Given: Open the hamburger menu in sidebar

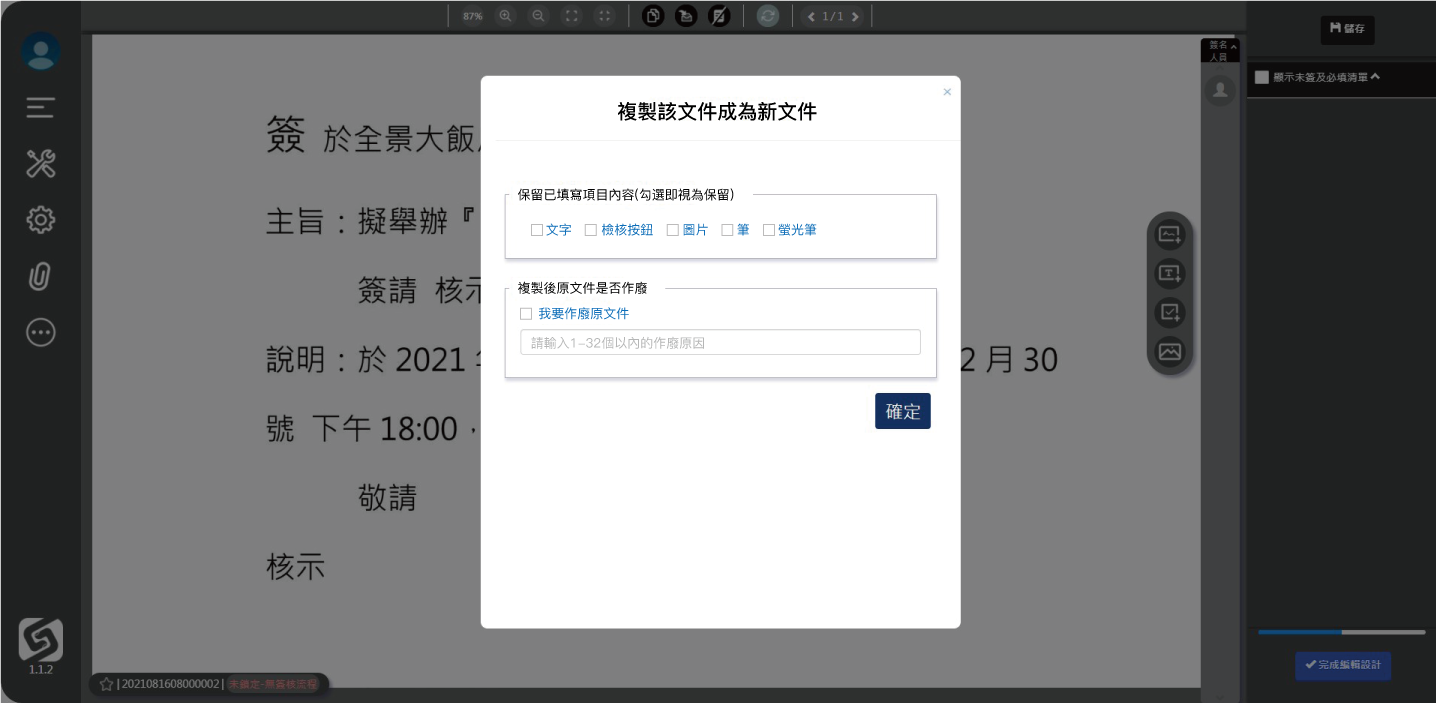Looking at the screenshot, I should coord(41,107).
